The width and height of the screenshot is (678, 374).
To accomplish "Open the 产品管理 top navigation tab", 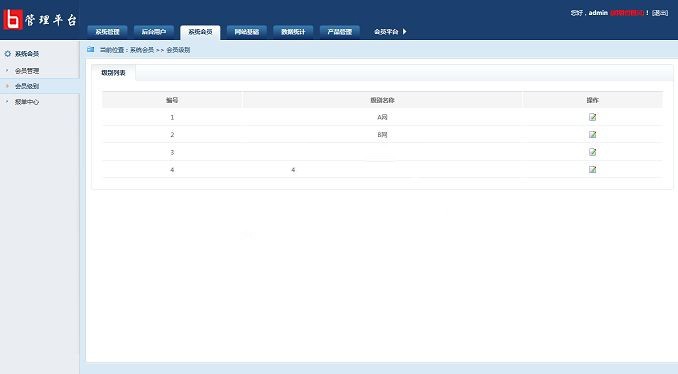I will (339, 32).
